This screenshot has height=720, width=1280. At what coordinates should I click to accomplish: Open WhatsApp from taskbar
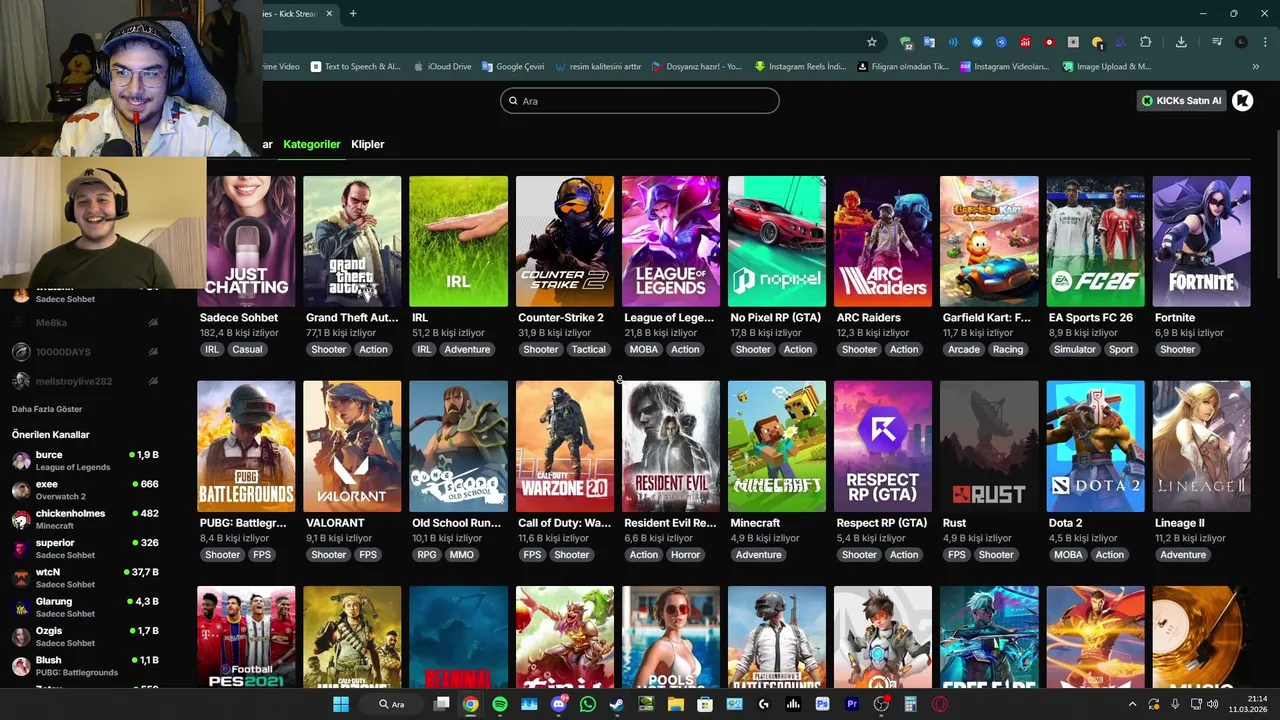click(588, 704)
